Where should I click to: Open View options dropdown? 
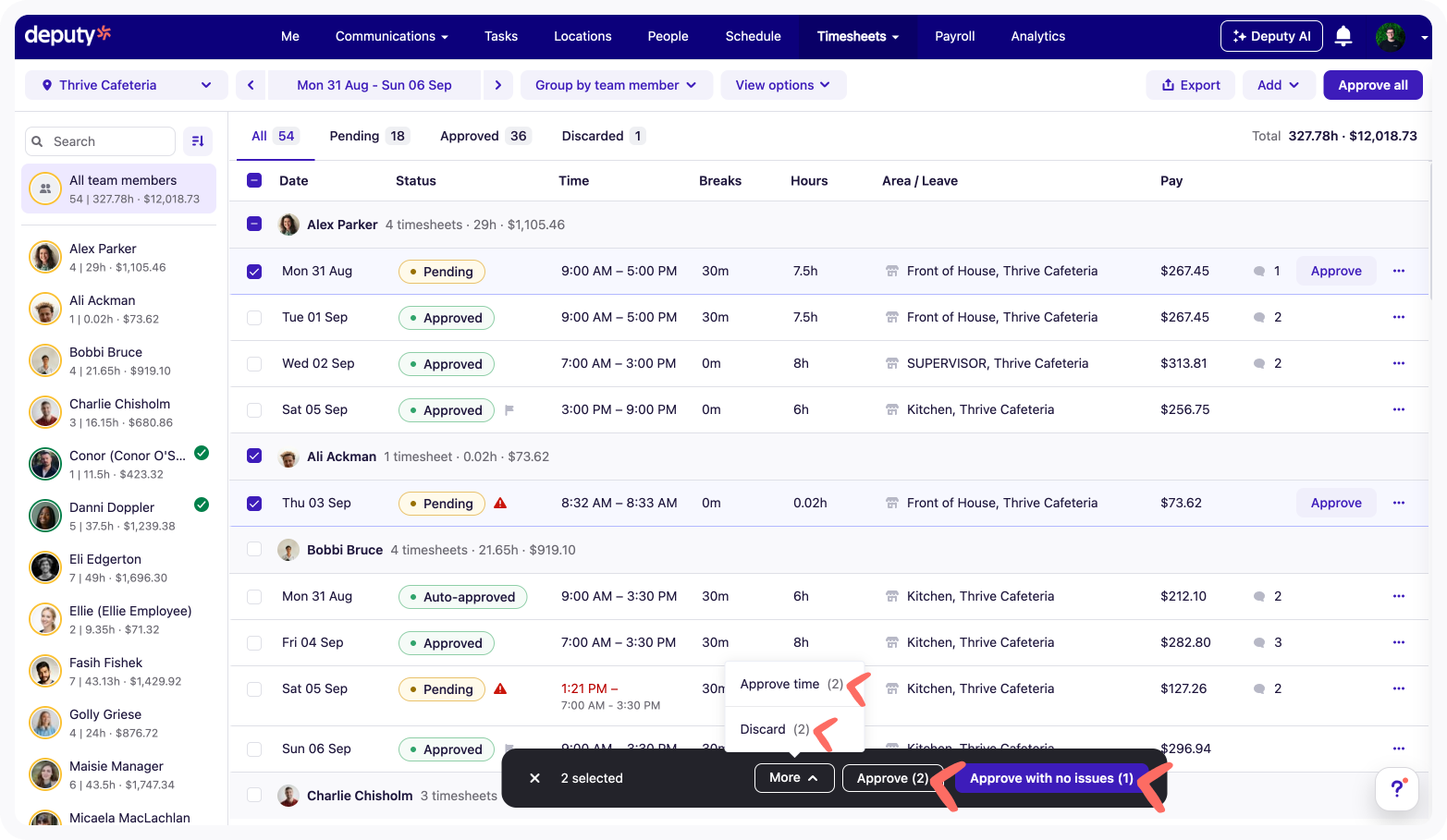[782, 85]
